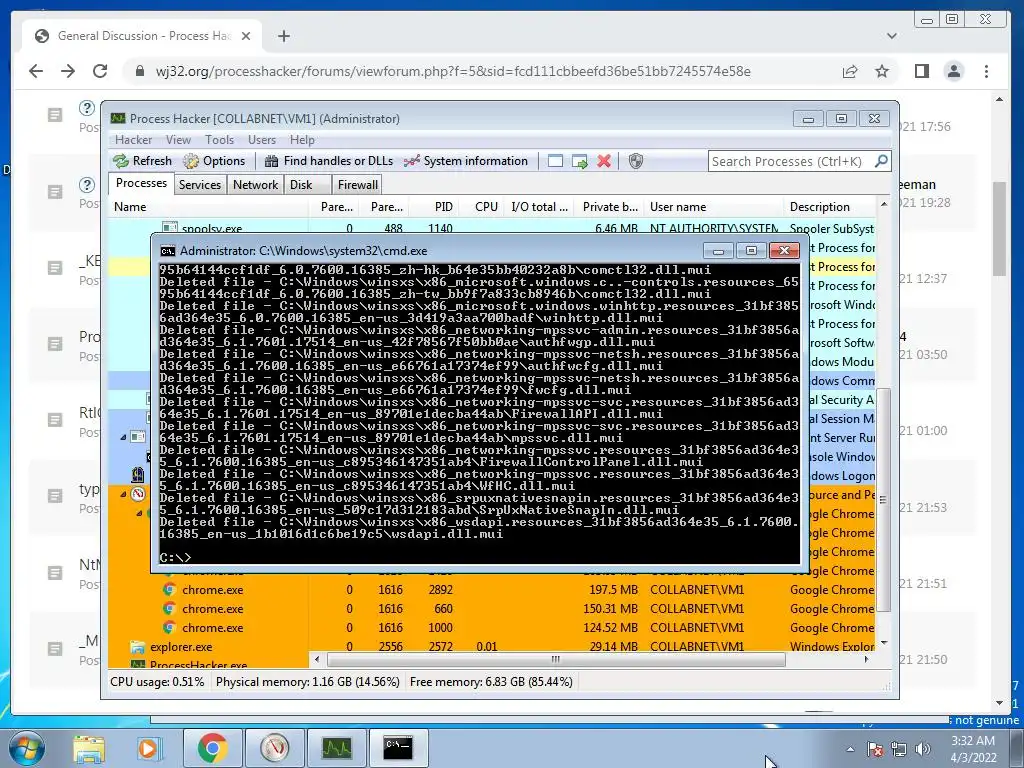
Task: Click the Physical memory status bar entry
Action: pos(308,682)
